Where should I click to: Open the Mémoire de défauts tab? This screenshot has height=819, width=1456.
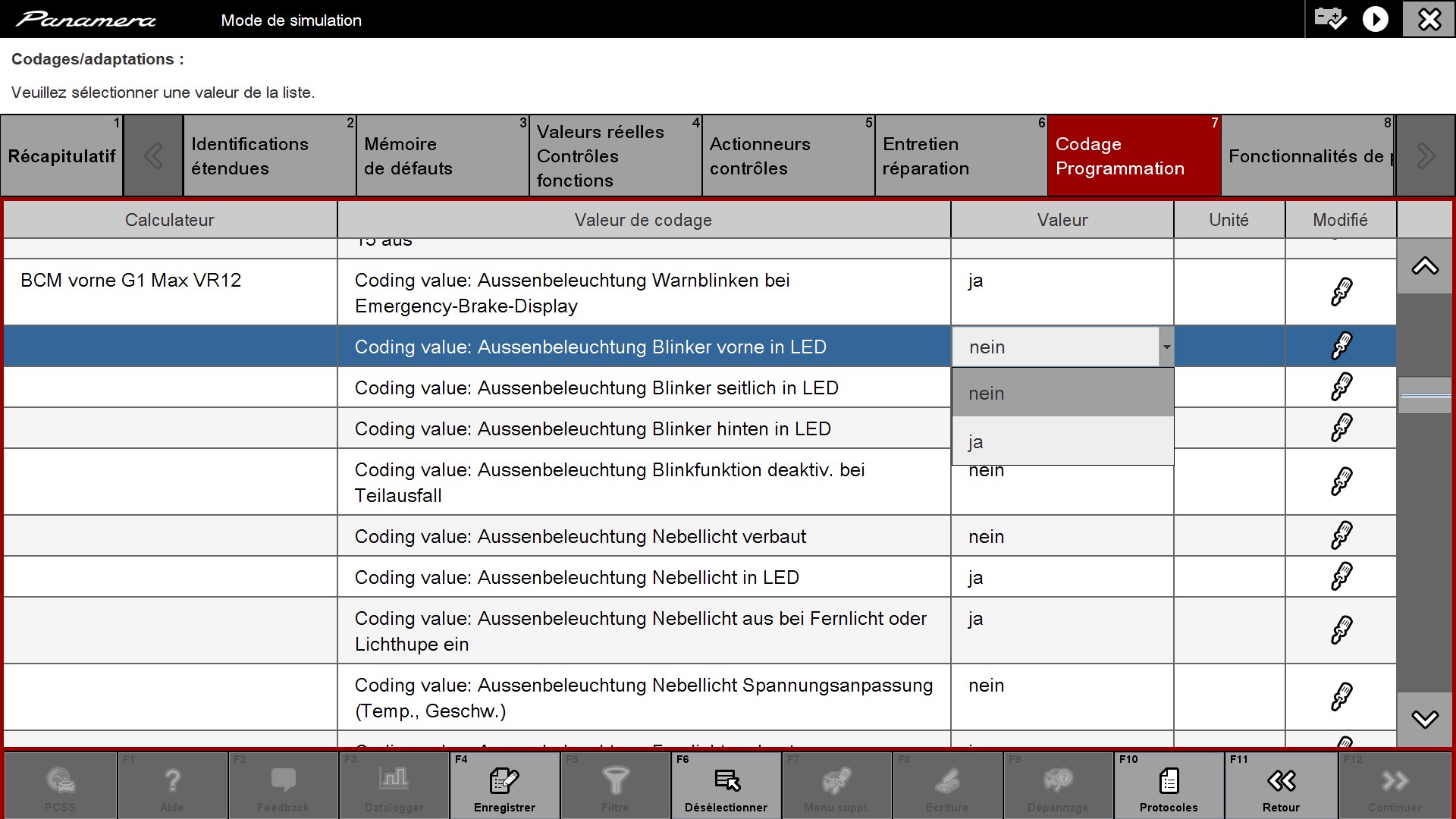point(442,156)
